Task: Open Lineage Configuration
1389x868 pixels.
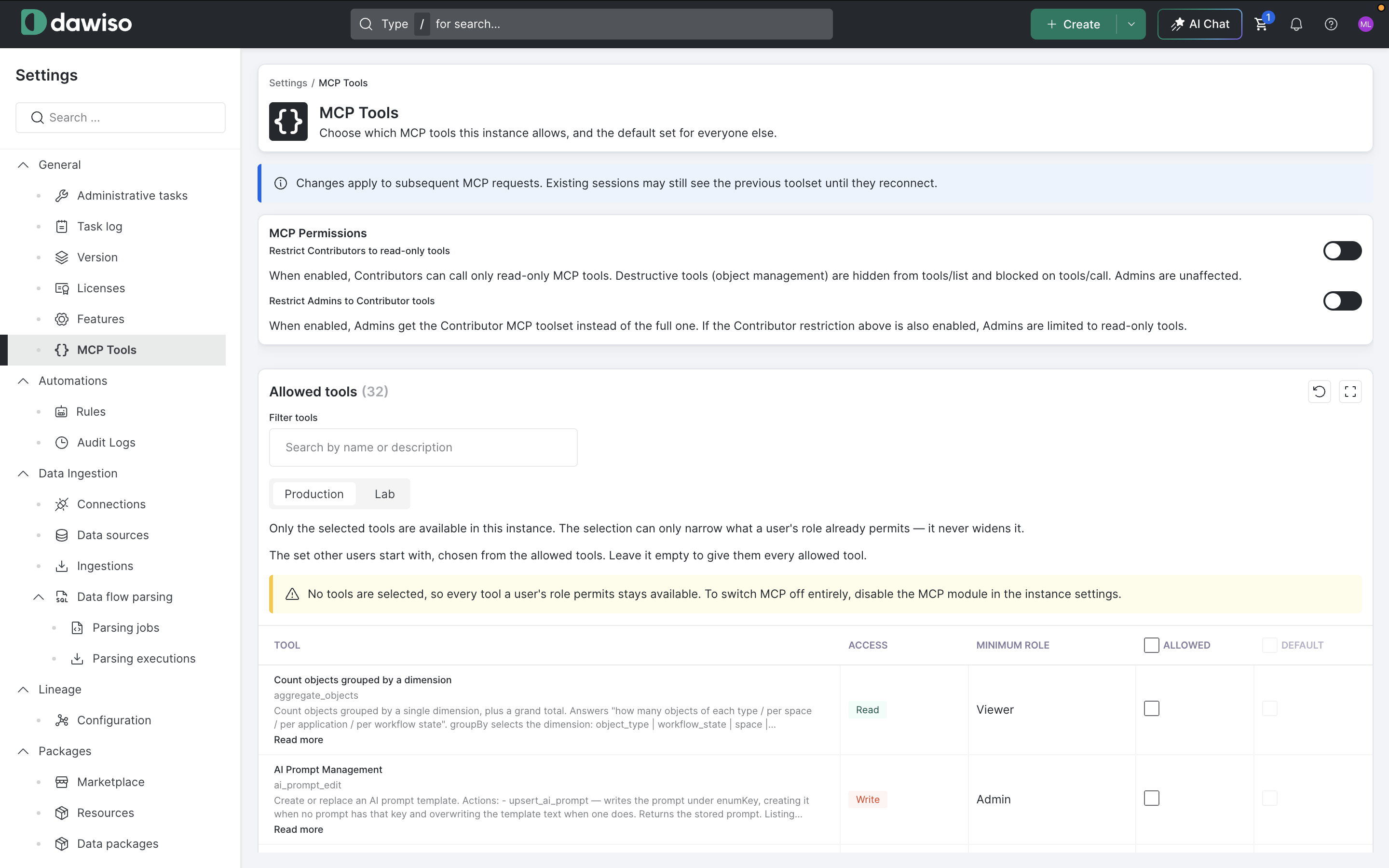Action: pyautogui.click(x=114, y=720)
